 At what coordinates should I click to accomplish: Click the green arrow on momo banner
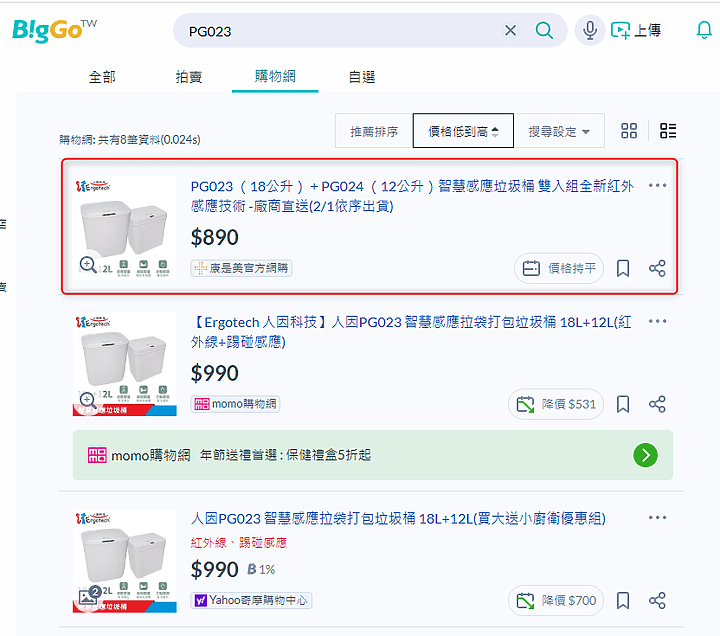point(645,455)
